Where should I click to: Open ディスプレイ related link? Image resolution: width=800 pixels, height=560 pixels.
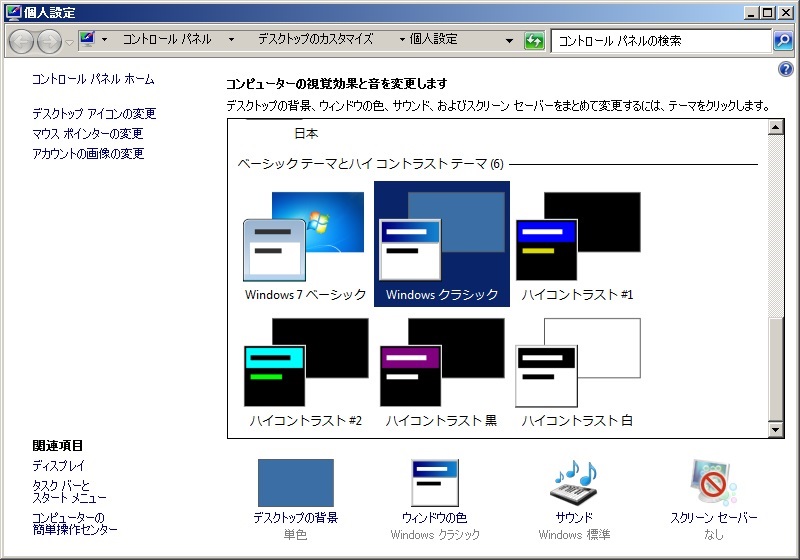[x=58, y=466]
